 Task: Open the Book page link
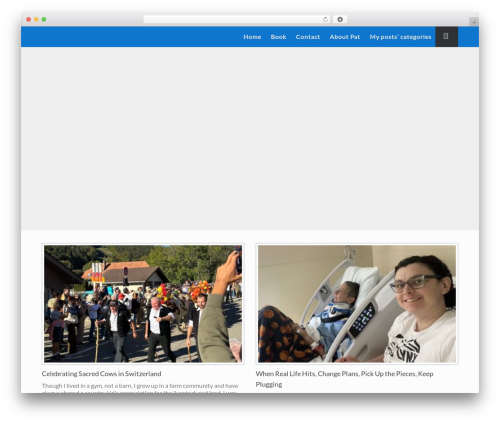pos(278,37)
